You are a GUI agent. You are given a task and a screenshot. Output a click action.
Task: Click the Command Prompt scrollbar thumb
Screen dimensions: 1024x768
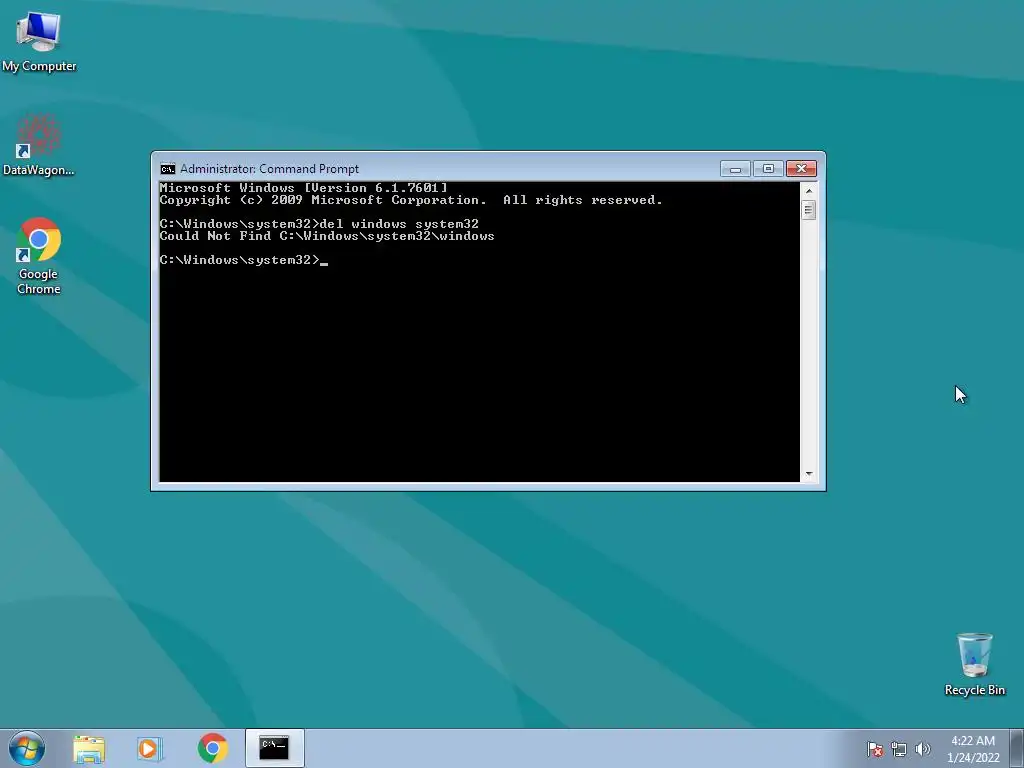click(x=808, y=210)
